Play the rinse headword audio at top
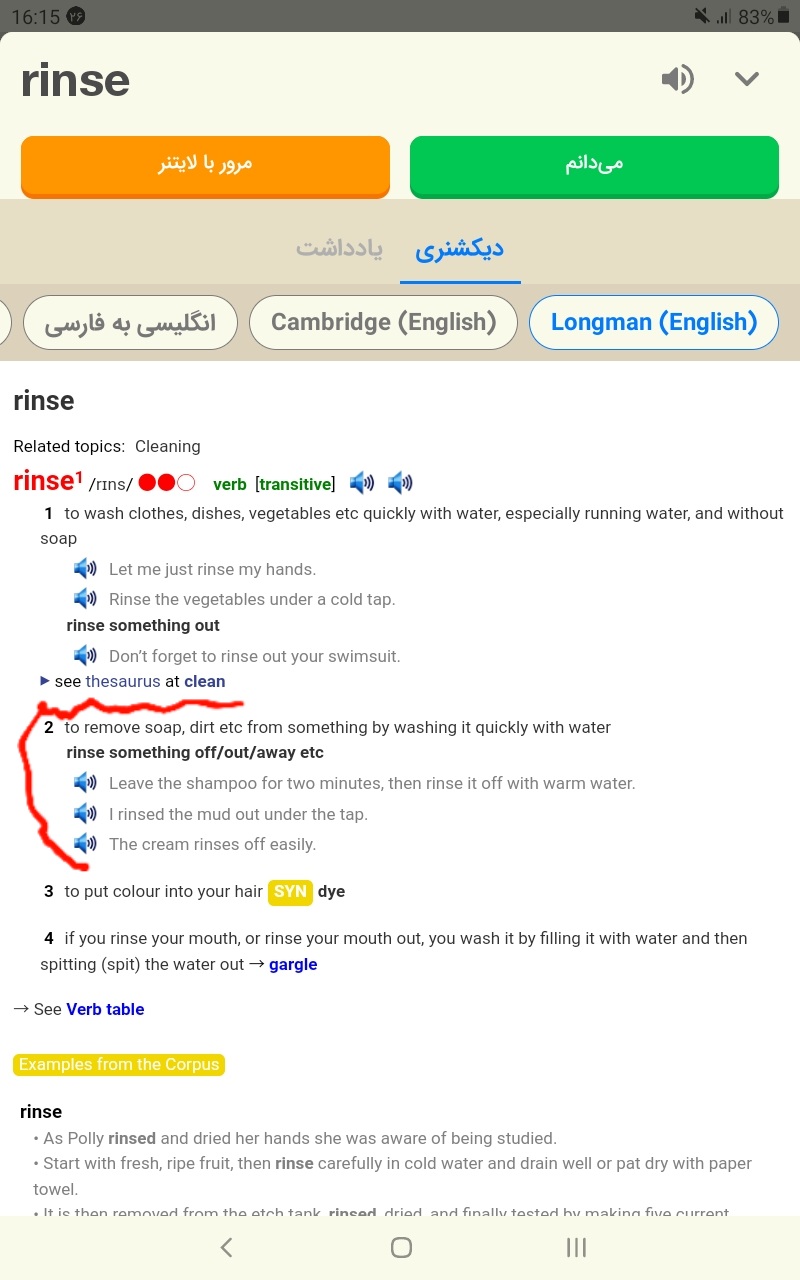Image resolution: width=800 pixels, height=1280 pixels. pyautogui.click(x=677, y=79)
